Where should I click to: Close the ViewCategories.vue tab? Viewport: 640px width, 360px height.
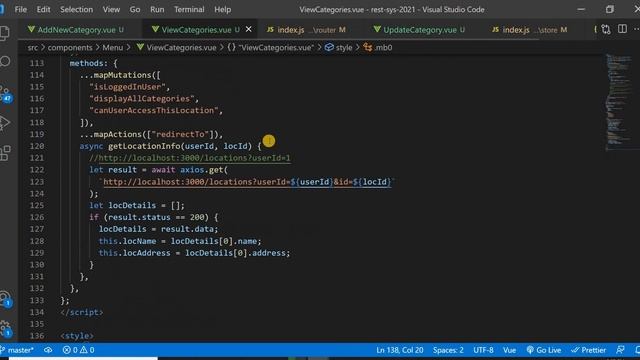pos(249,29)
